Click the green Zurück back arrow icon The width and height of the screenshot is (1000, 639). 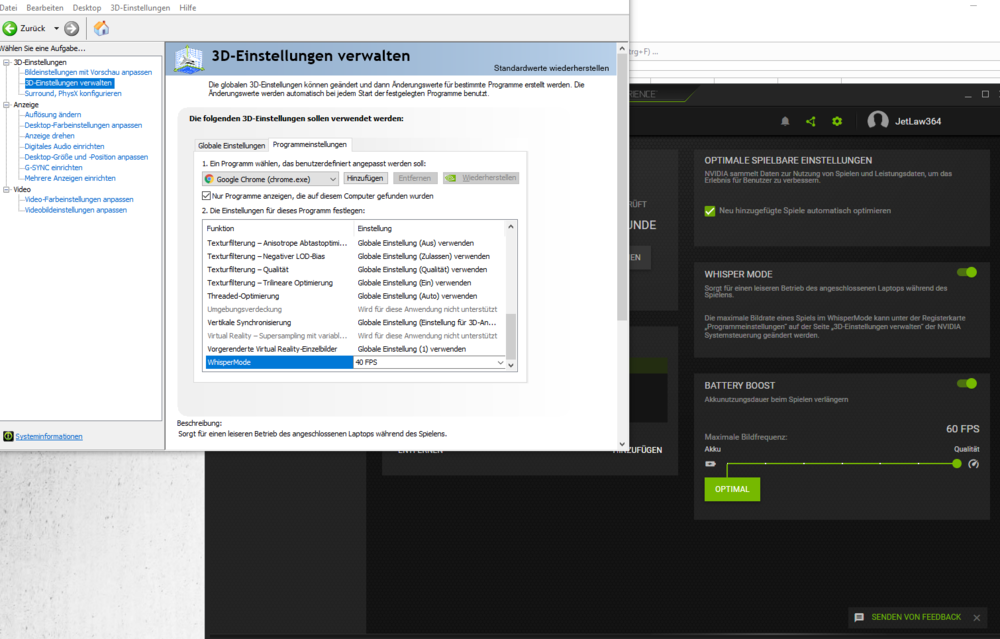[12, 29]
